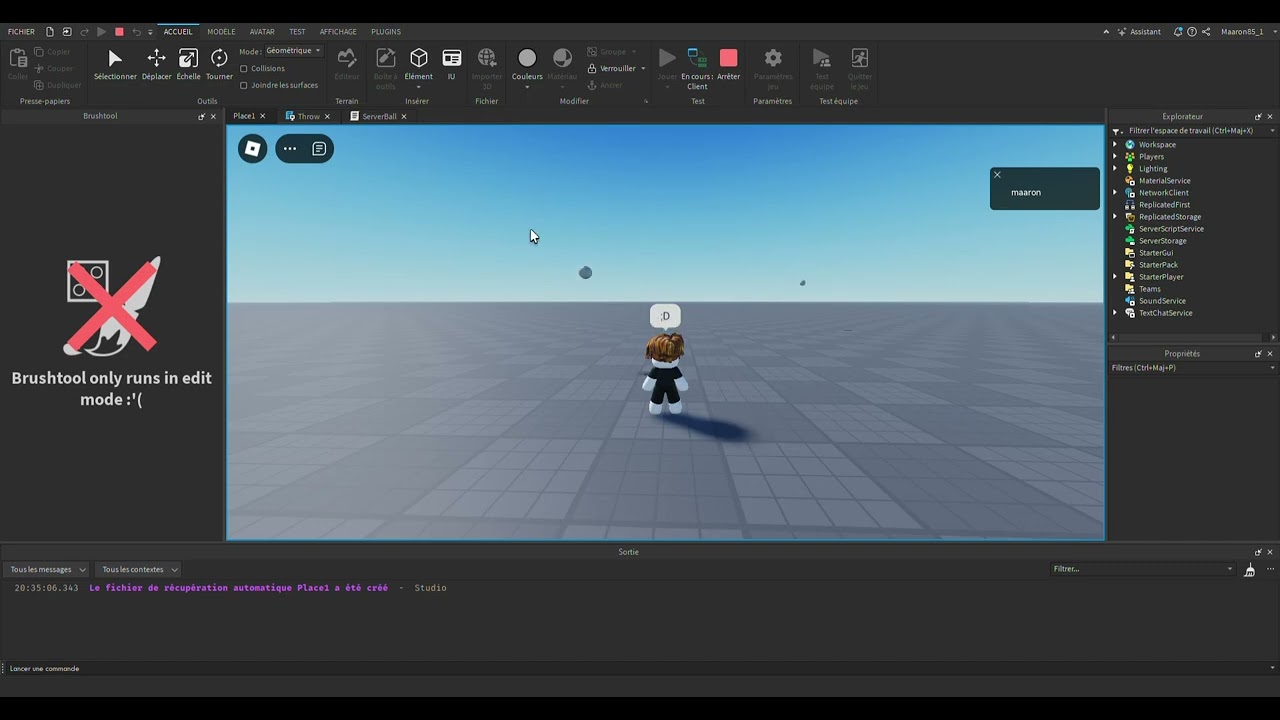The width and height of the screenshot is (1280, 720).
Task: Open the Tous les messages dropdown
Action: (48, 570)
